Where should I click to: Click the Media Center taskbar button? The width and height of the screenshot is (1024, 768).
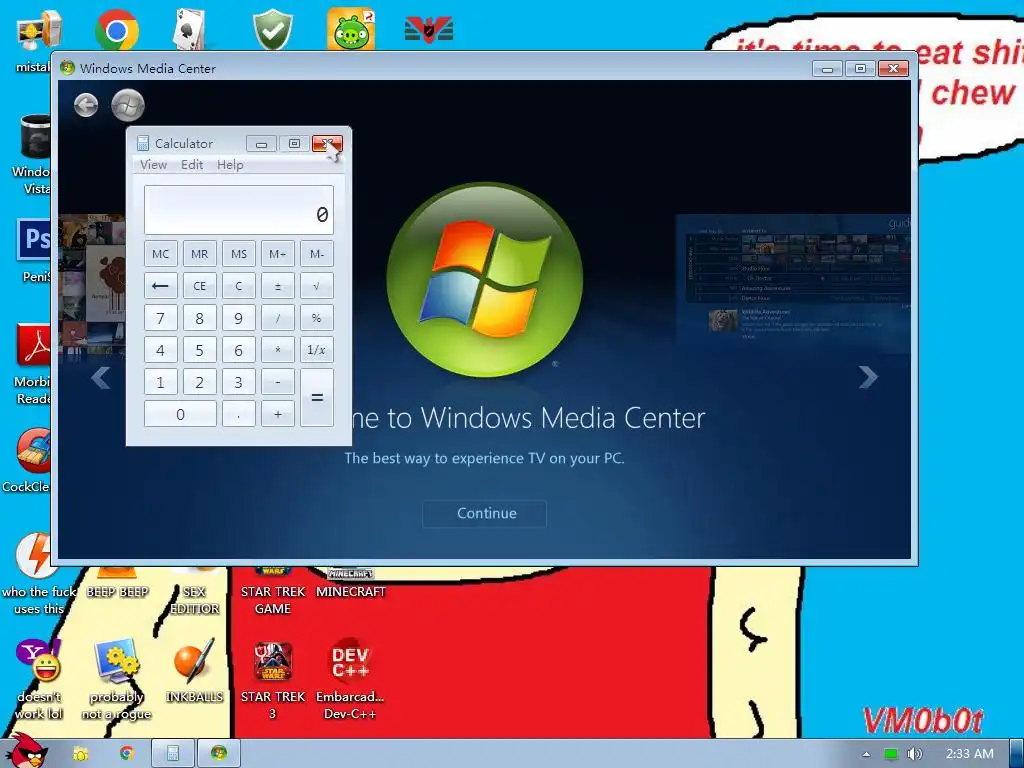219,754
